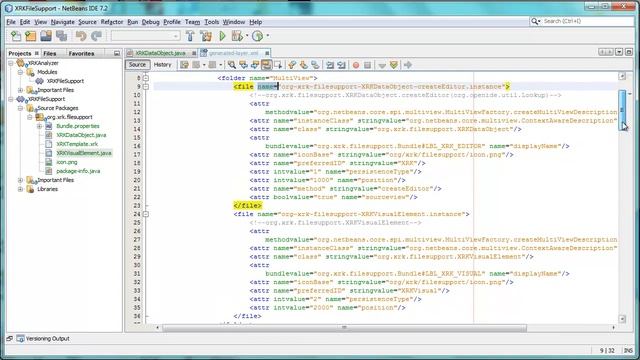640x360 pixels.
Task: Click the Check XML down-arrow icon
Action: coord(382,65)
